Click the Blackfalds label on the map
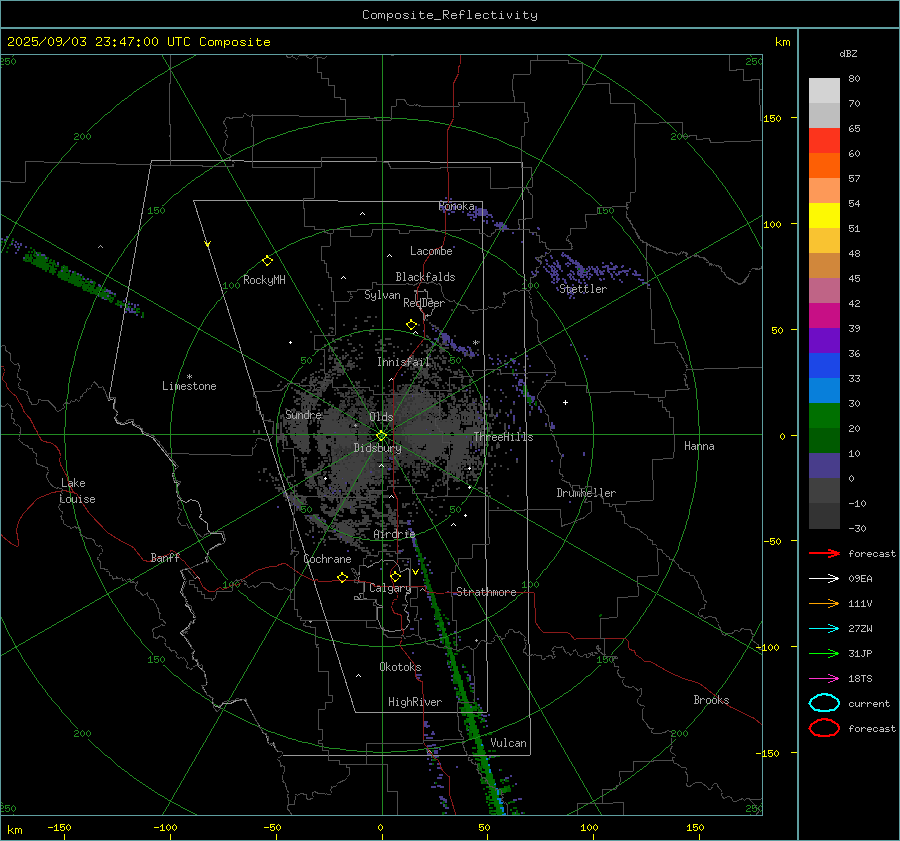 click(x=425, y=277)
